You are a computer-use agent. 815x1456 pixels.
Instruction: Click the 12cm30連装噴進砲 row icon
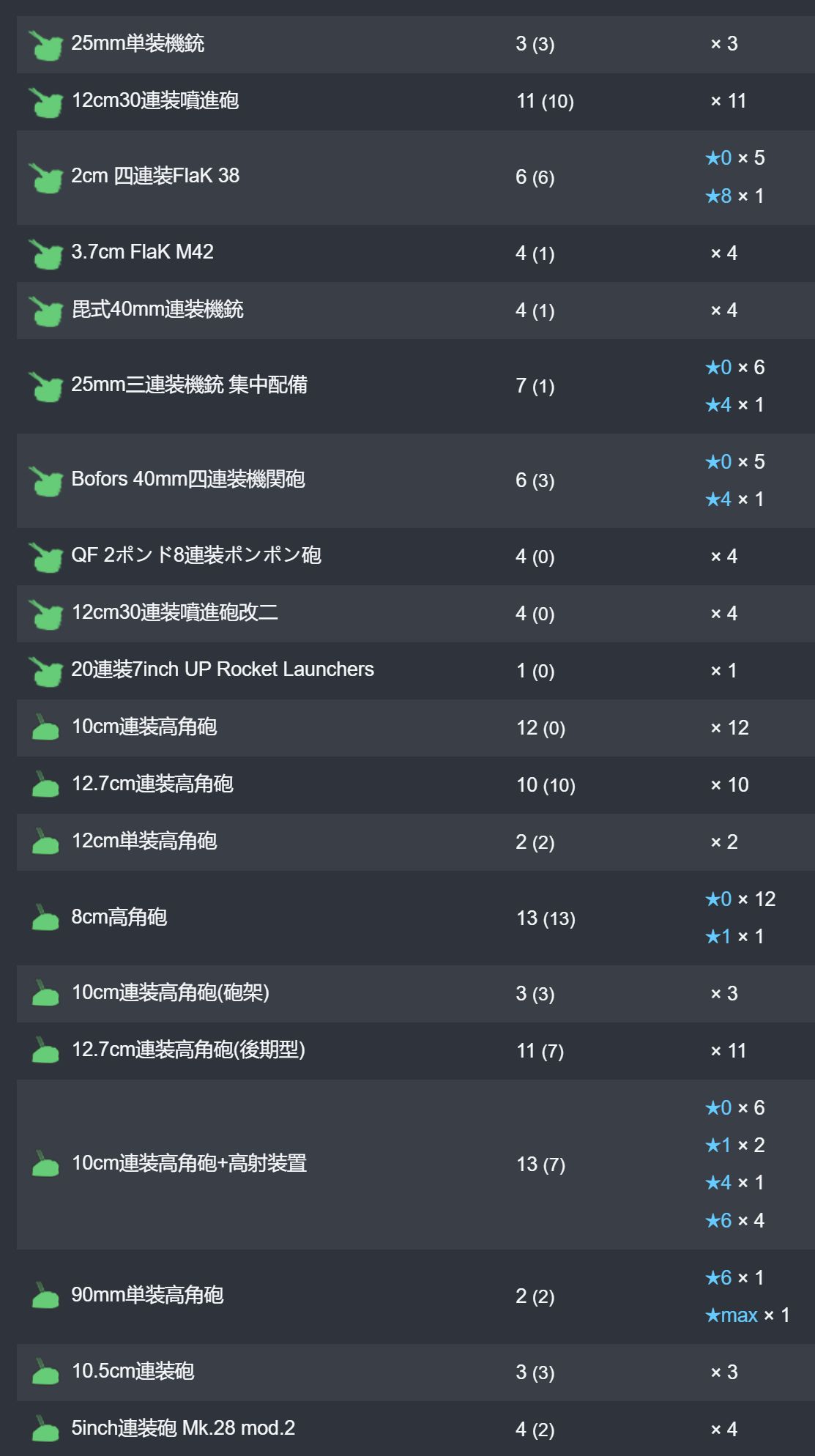45,103
